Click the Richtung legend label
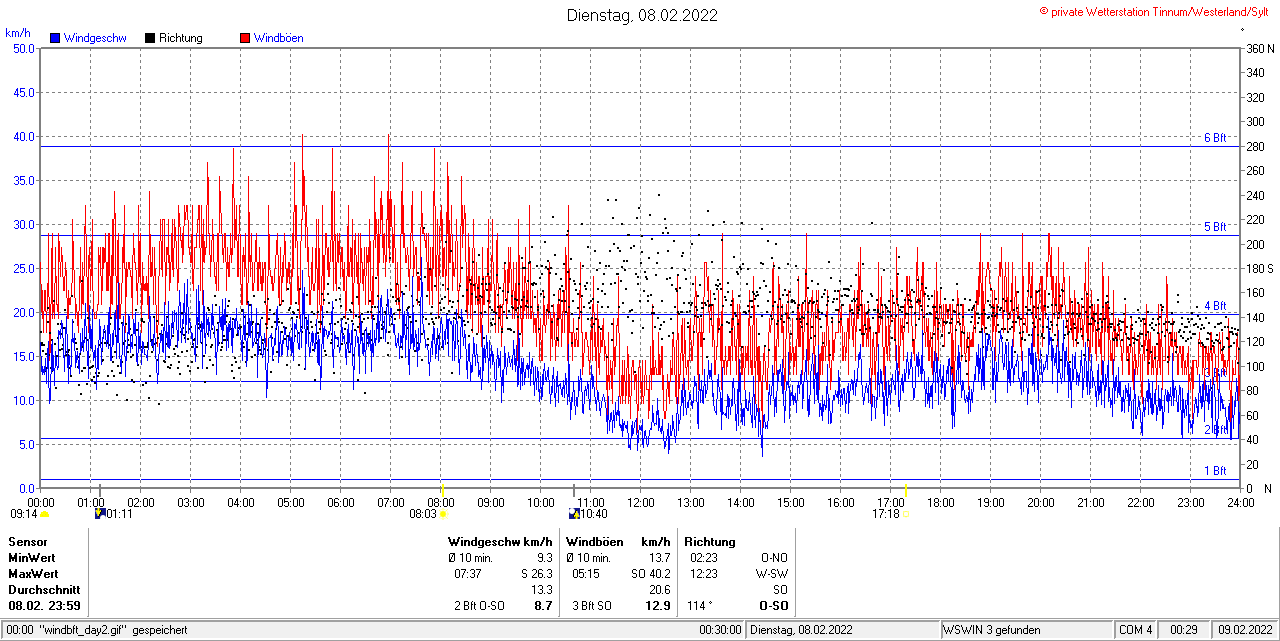 pyautogui.click(x=180, y=38)
